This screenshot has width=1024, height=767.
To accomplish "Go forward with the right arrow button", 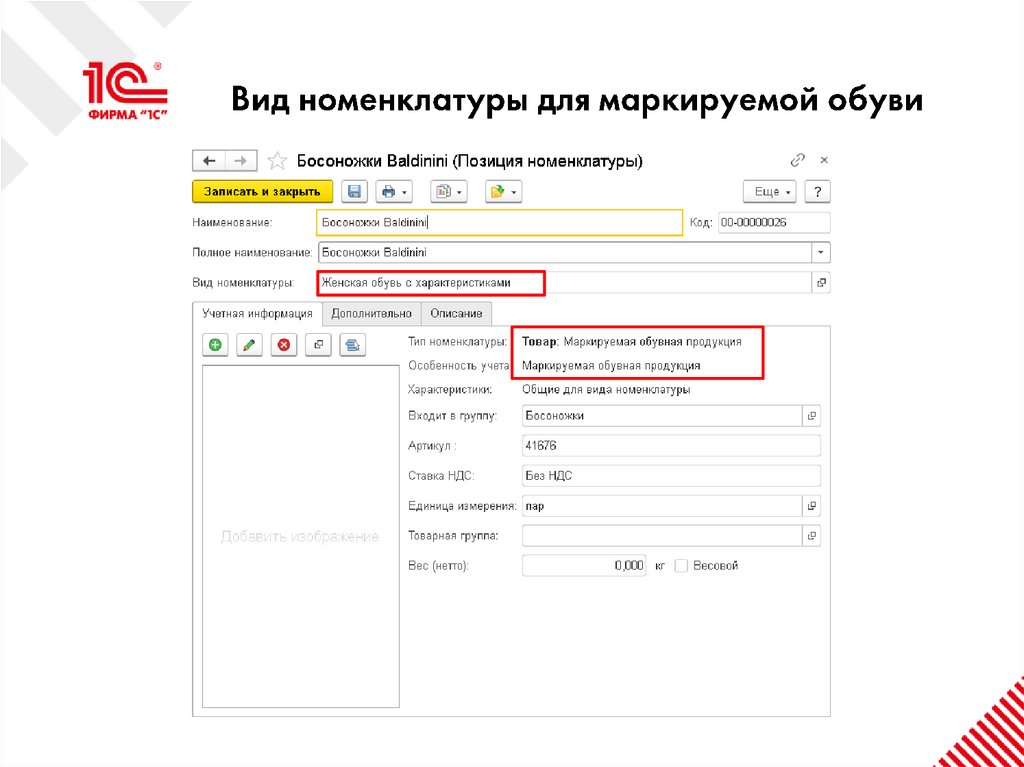I will click(x=241, y=161).
